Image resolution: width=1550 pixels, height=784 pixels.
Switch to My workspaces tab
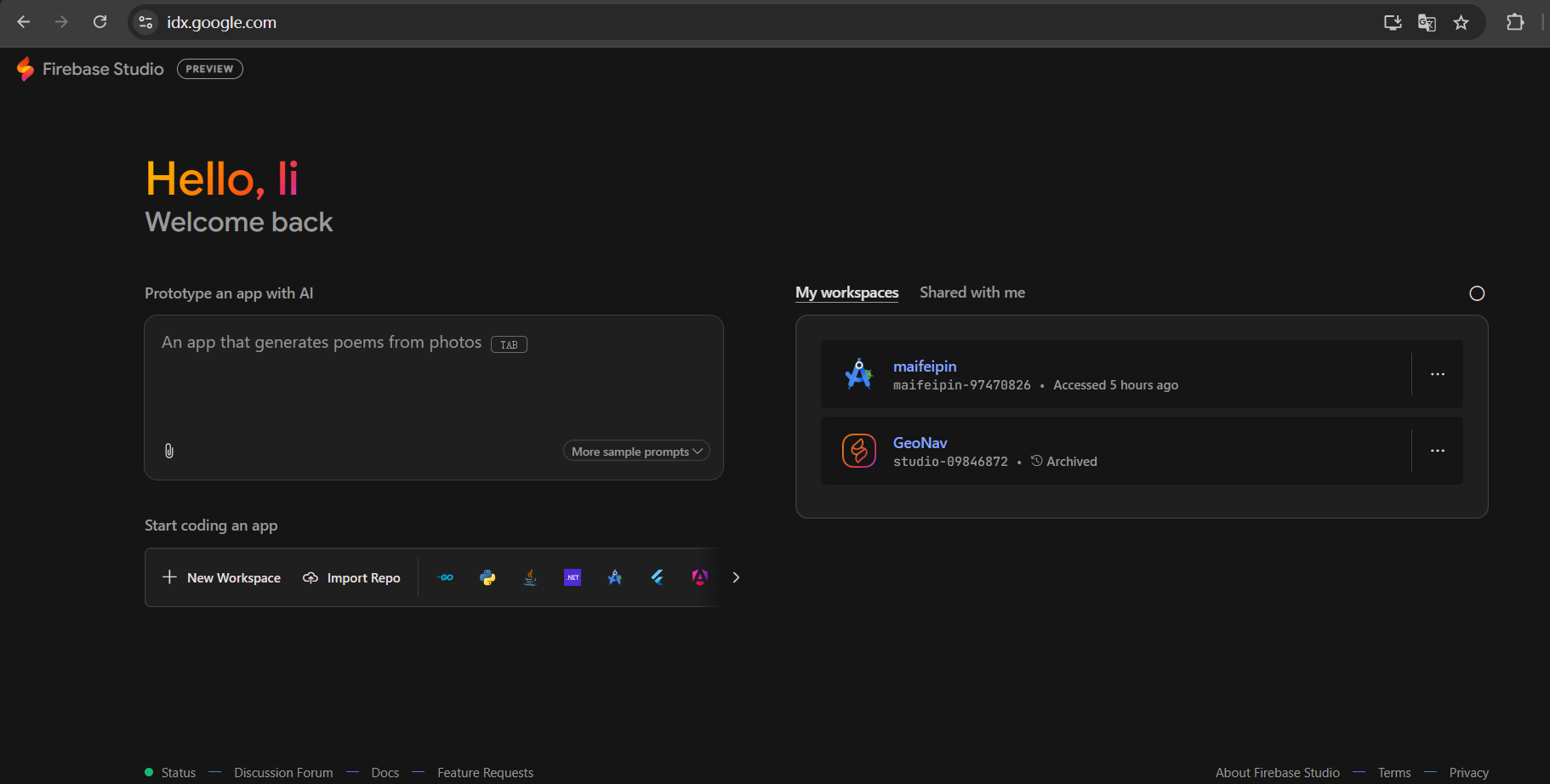tap(846, 293)
